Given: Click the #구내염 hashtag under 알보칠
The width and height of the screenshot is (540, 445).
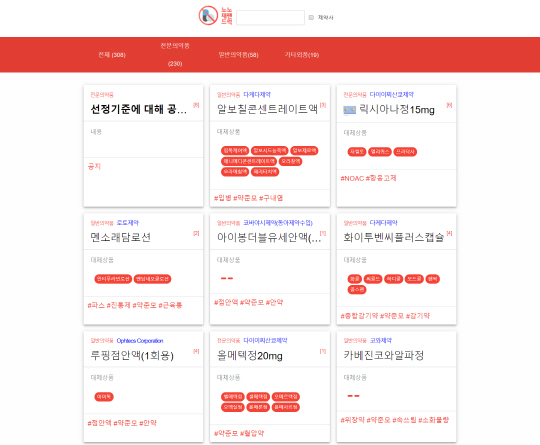Looking at the screenshot, I should pyautogui.click(x=271, y=198).
